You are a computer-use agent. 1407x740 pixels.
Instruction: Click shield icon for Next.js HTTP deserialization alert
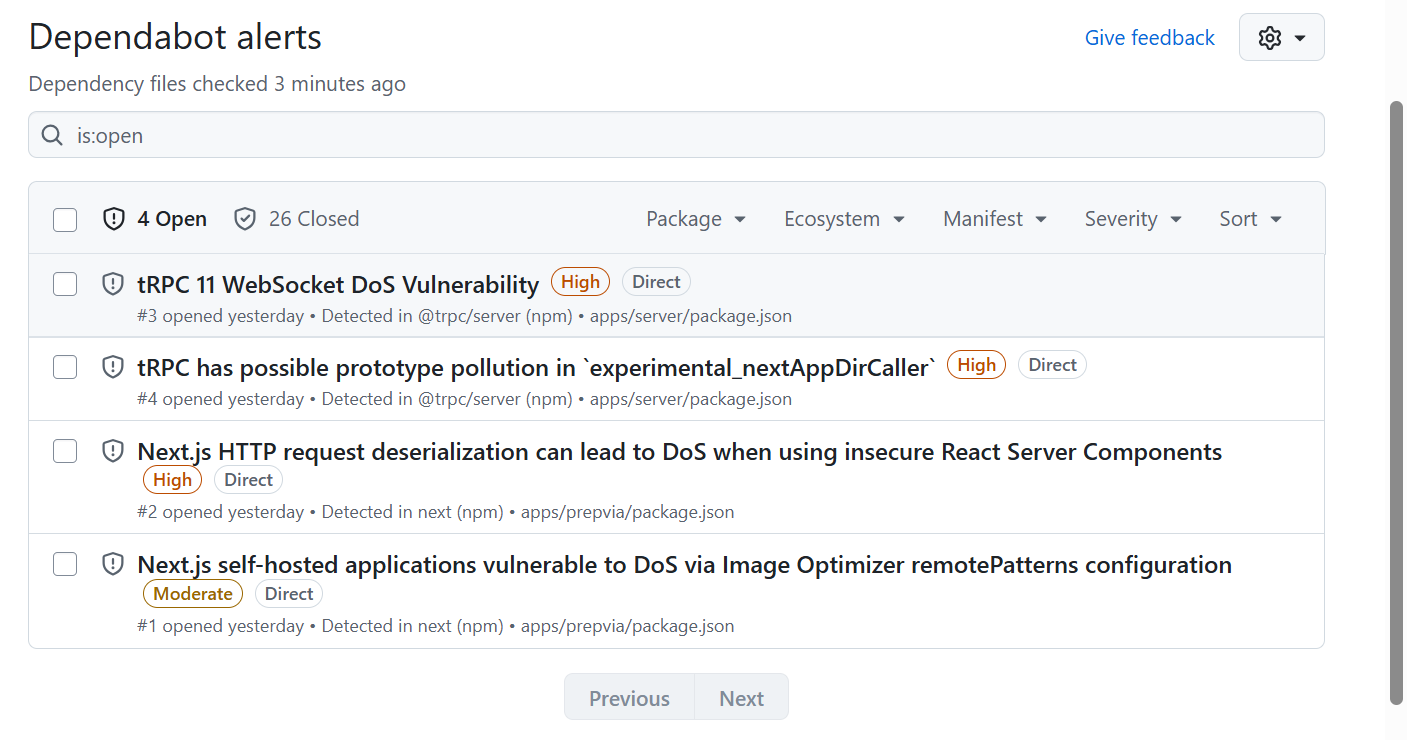point(114,451)
